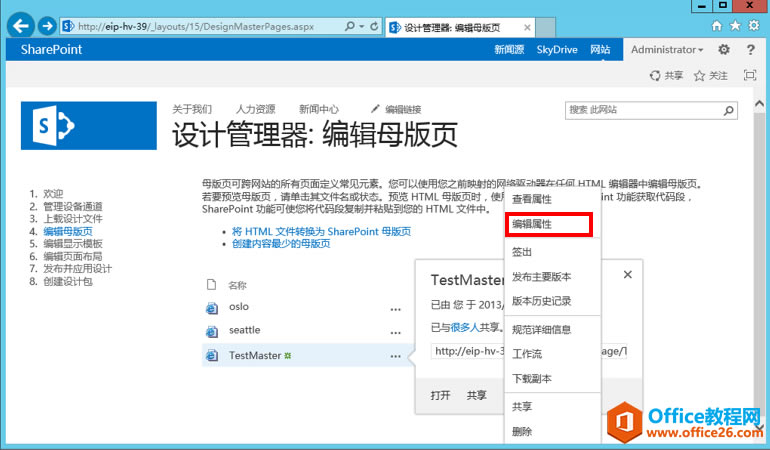This screenshot has width=770, height=450.
Task: Open browser Tools gear icon
Action: (x=754, y=26)
